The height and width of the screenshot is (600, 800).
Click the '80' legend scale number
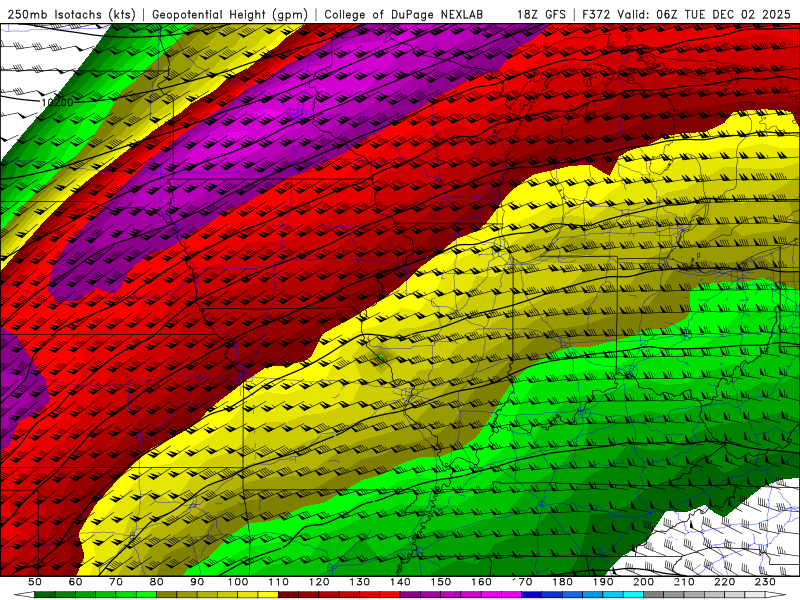157,582
